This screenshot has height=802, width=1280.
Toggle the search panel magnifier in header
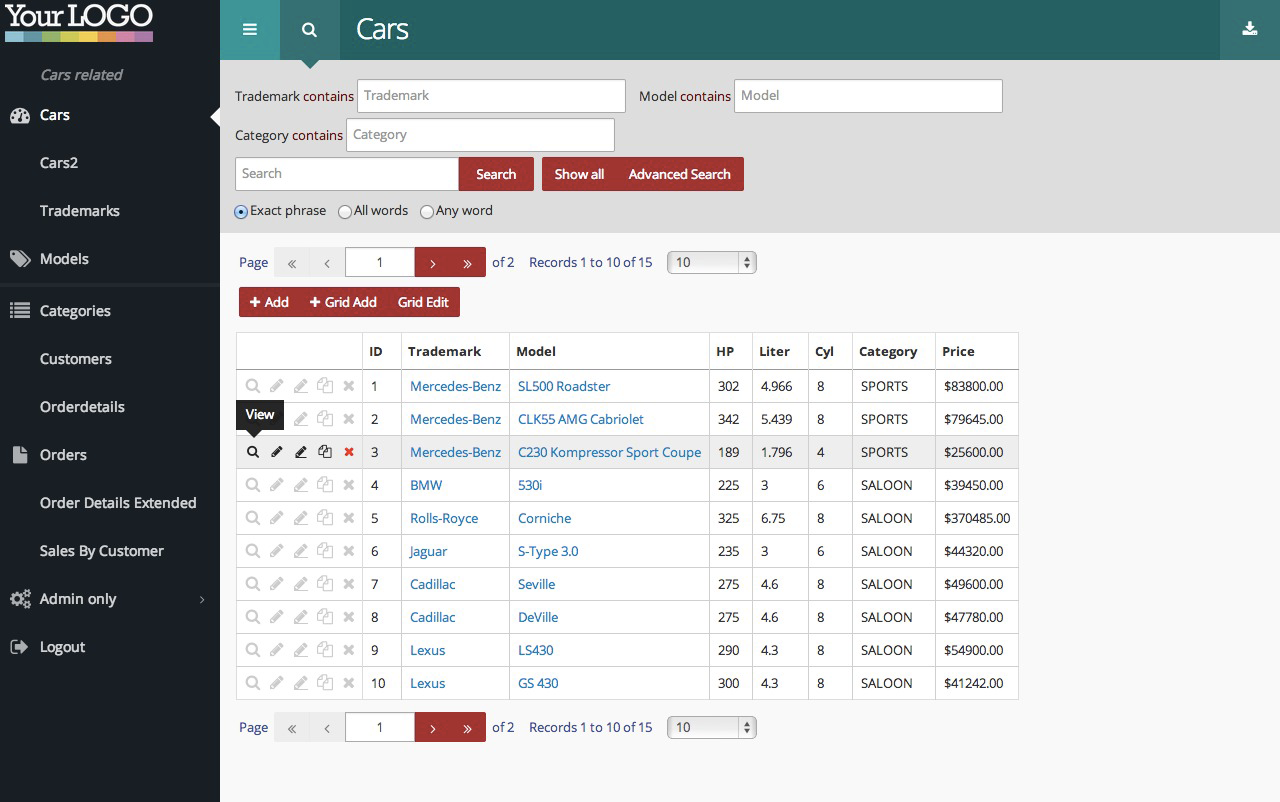click(310, 30)
